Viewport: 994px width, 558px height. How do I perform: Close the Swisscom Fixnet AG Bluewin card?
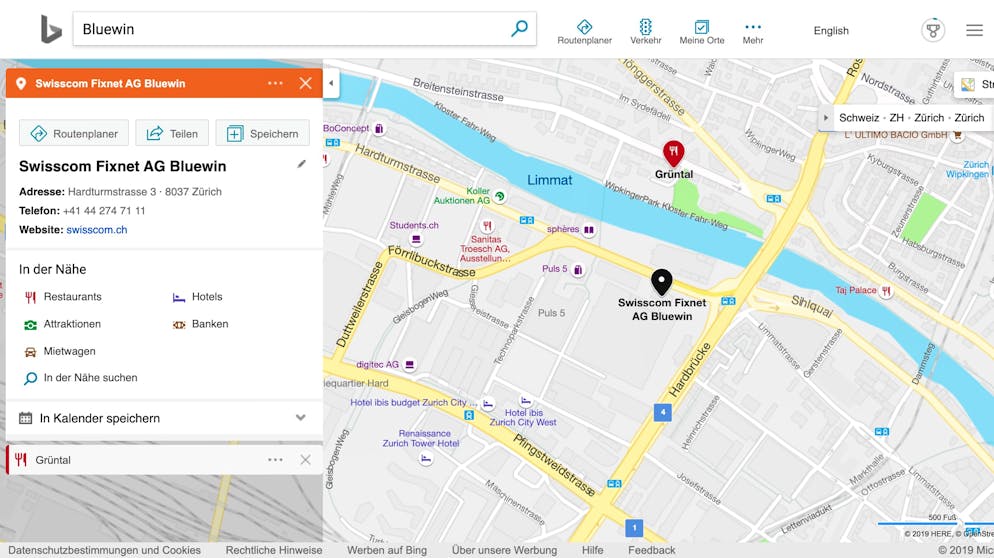coord(306,83)
